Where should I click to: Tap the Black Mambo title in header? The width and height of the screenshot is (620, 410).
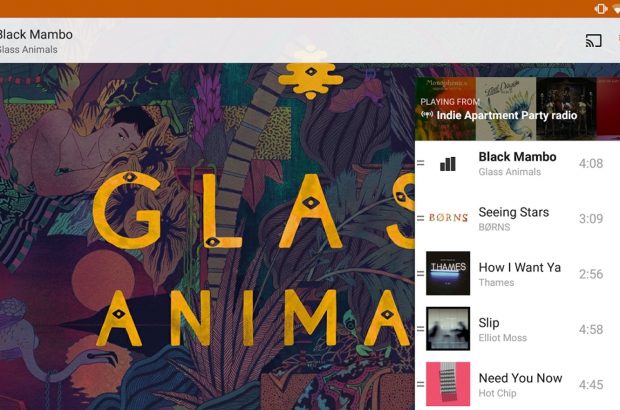click(x=36, y=34)
